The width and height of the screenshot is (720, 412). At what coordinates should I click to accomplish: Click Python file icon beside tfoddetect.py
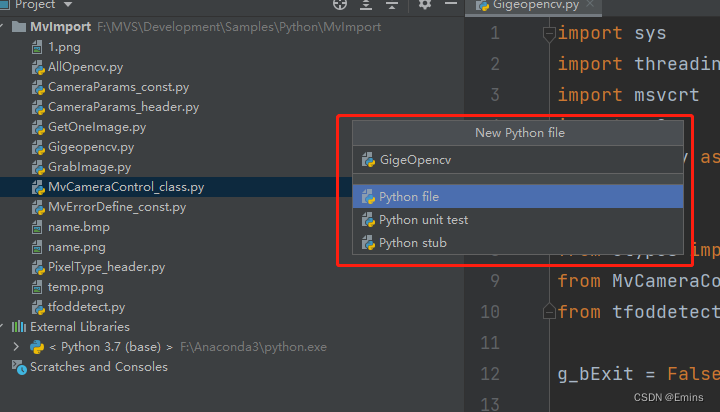tap(38, 307)
